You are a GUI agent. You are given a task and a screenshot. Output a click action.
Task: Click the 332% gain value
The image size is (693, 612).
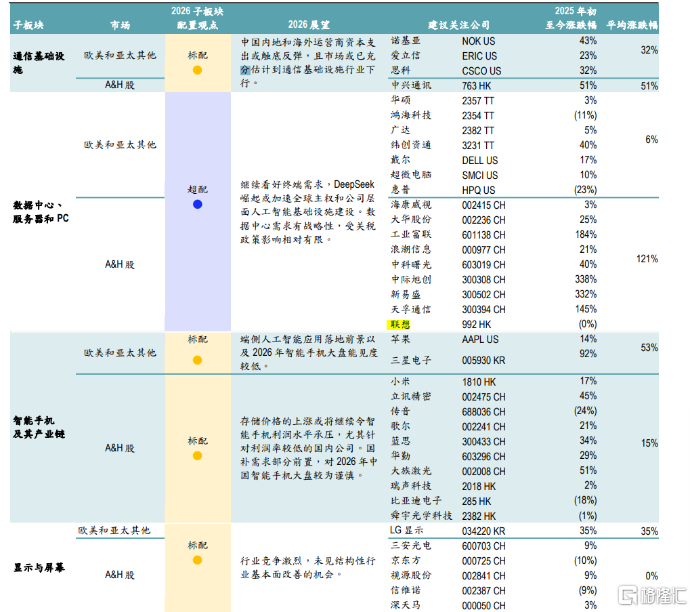pos(586,294)
